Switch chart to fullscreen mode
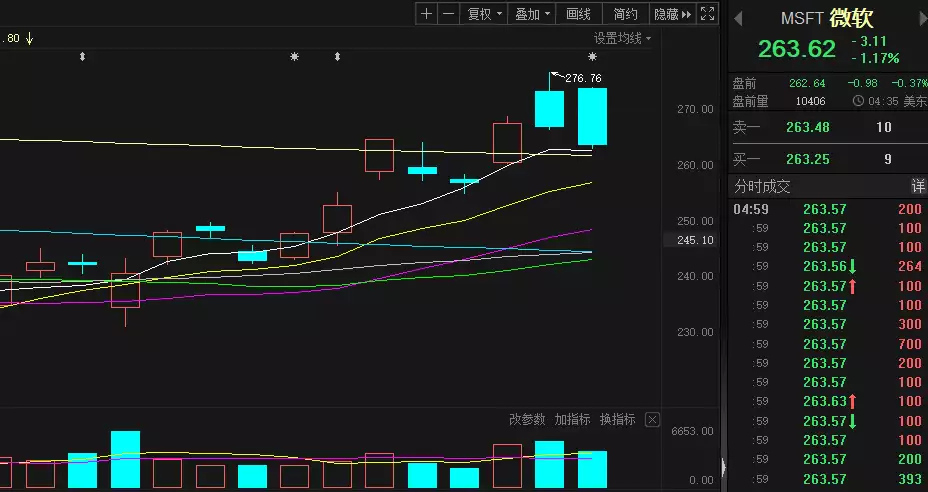The height and width of the screenshot is (492, 928). (707, 14)
